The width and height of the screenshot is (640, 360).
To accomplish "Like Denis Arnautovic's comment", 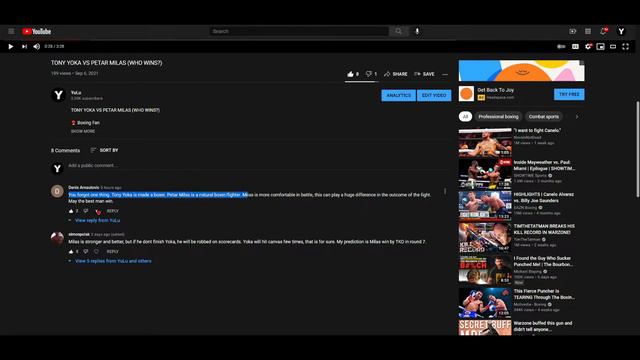I will point(71,211).
